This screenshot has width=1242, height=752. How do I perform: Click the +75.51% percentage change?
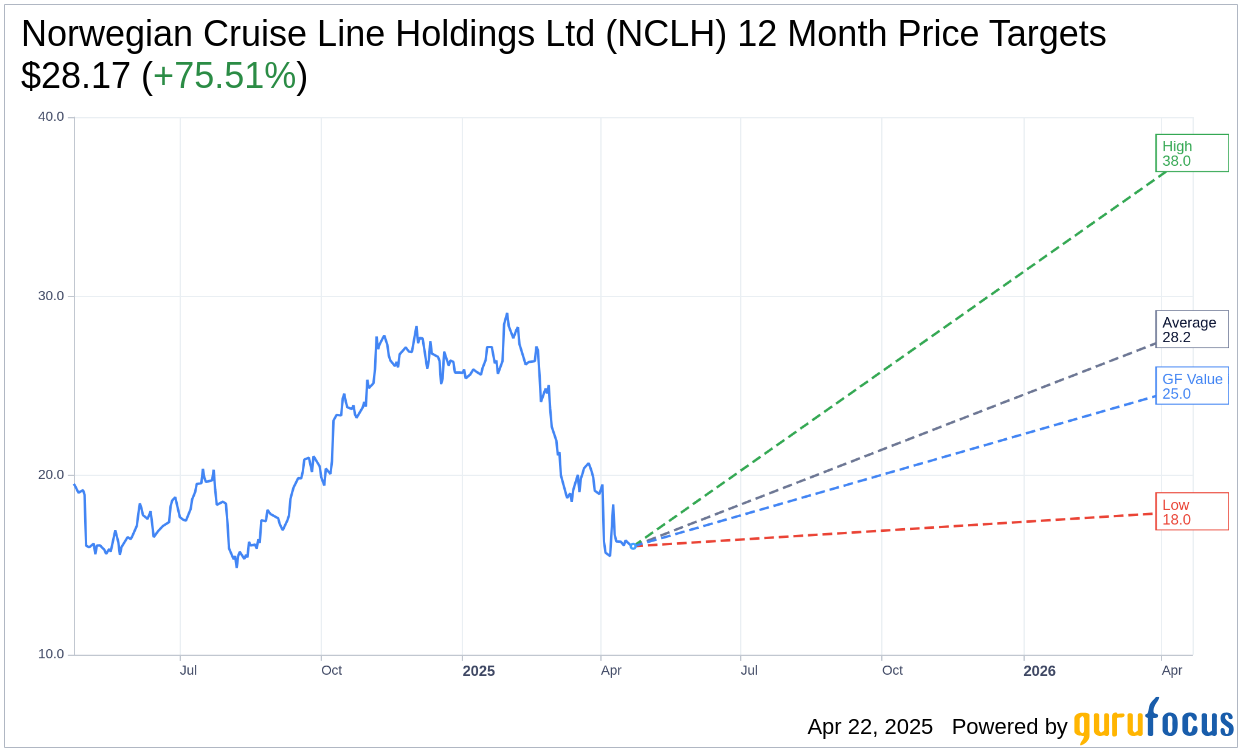[224, 76]
